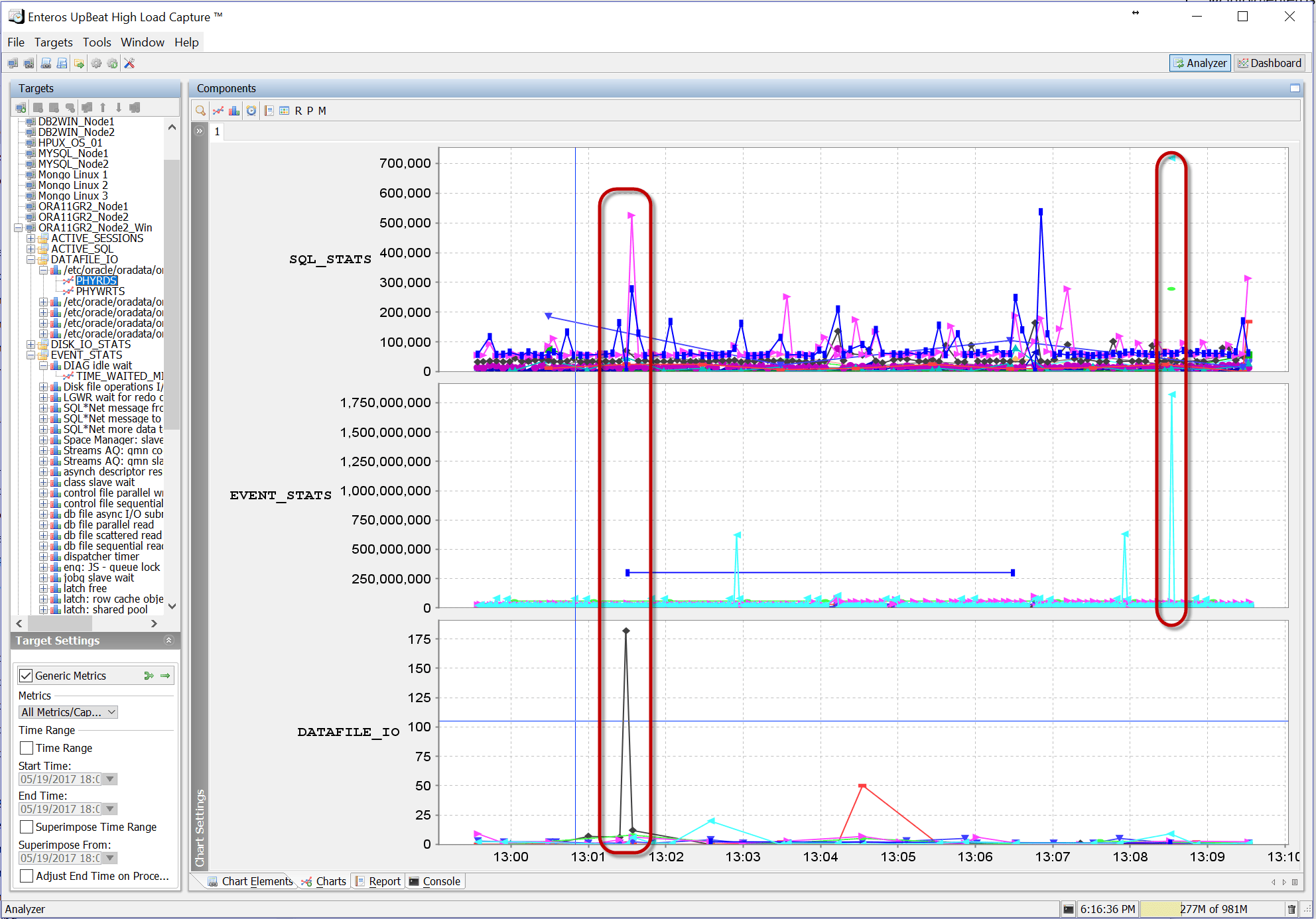This screenshot has height=919, width=1316.
Task: Click the Analyzer button
Action: pos(1200,63)
